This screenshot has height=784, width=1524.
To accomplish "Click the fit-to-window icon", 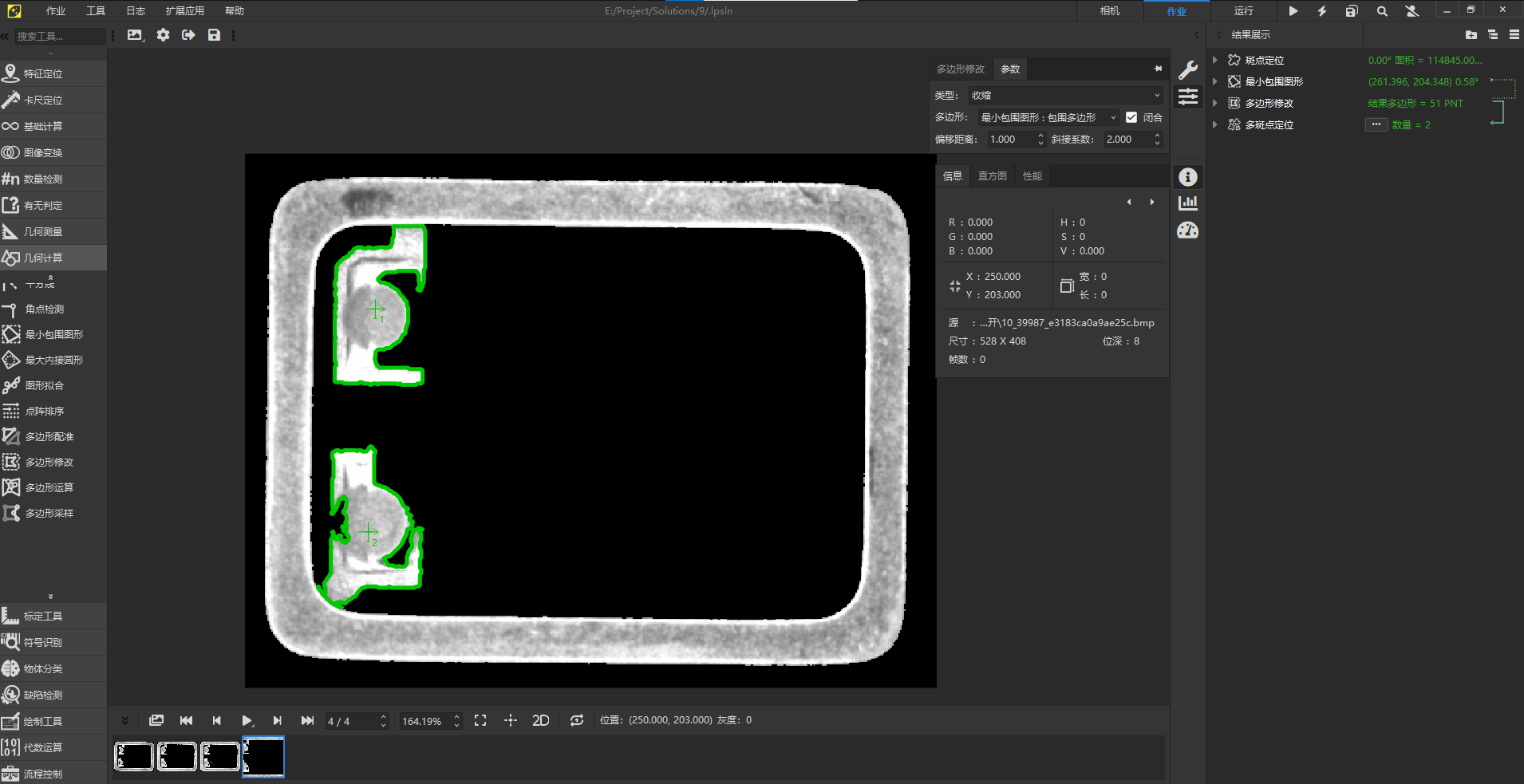I will click(480, 720).
